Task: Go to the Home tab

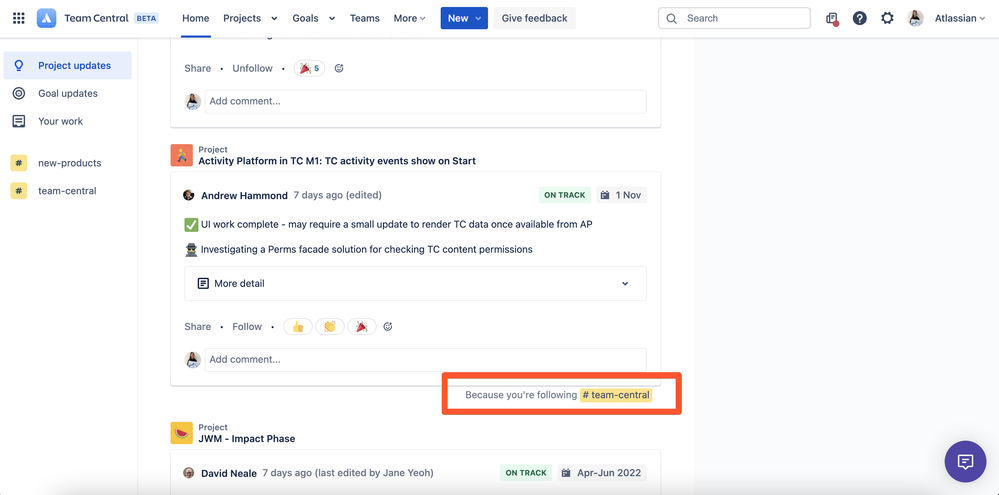Action: pyautogui.click(x=196, y=18)
